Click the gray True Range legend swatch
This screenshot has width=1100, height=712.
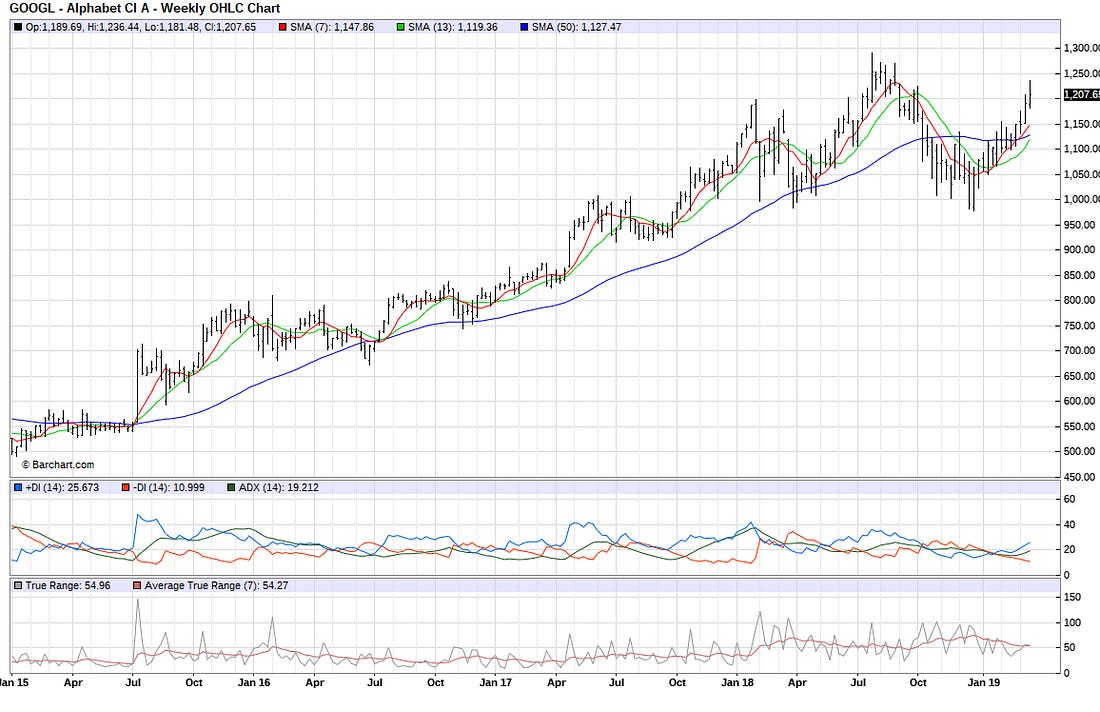(x=18, y=586)
